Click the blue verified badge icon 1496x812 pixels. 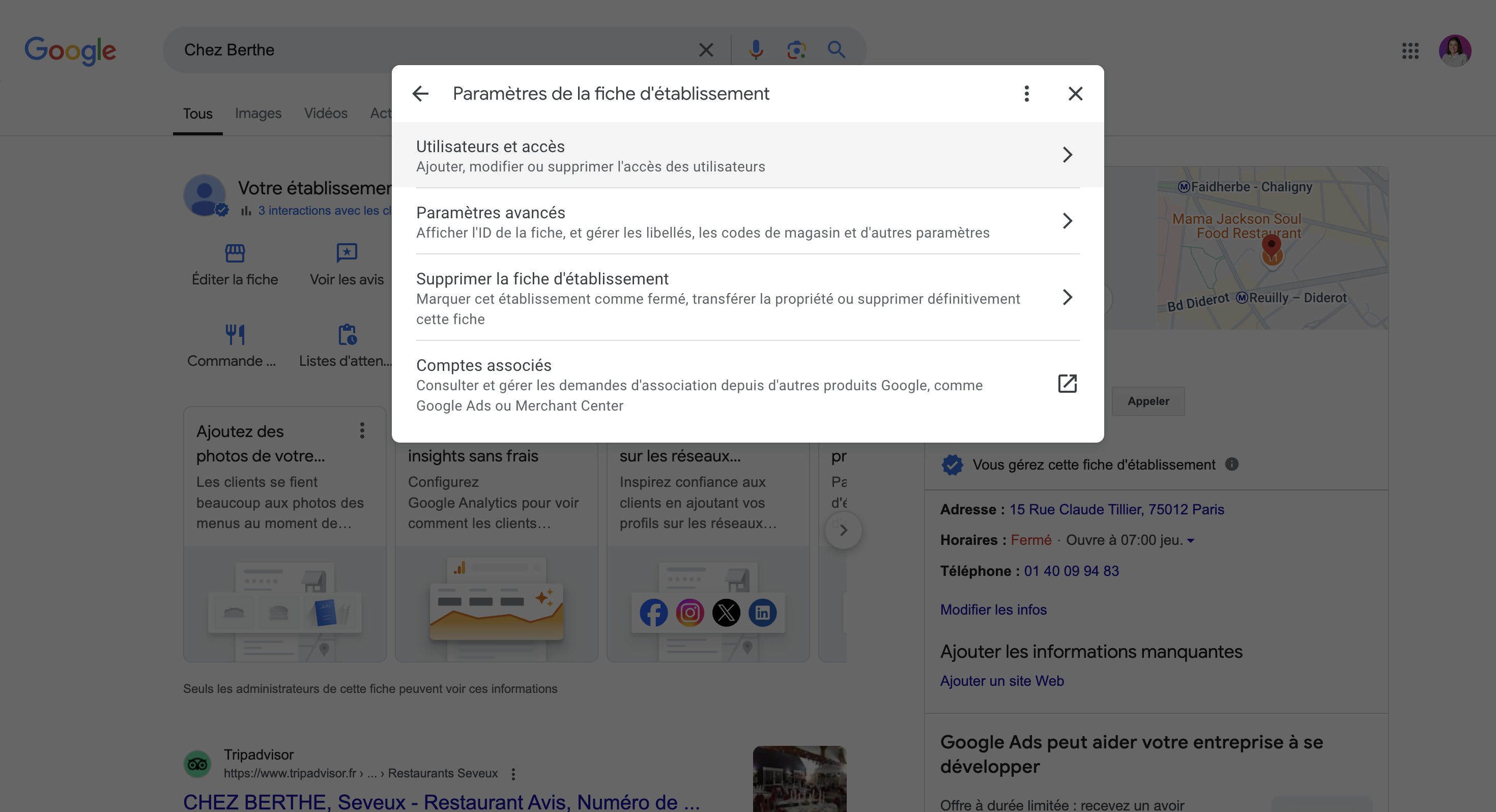tap(952, 465)
